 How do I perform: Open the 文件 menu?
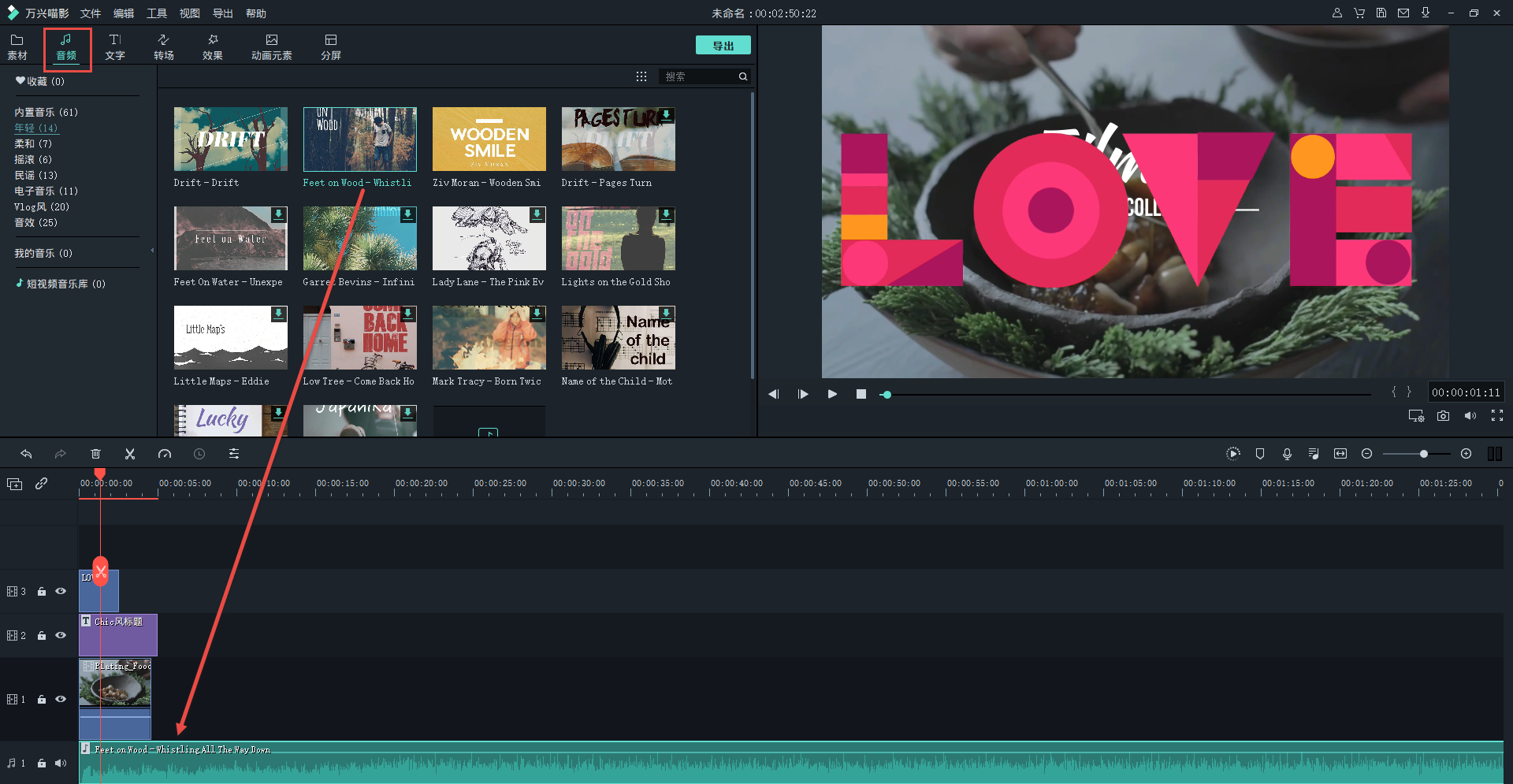pyautogui.click(x=91, y=13)
